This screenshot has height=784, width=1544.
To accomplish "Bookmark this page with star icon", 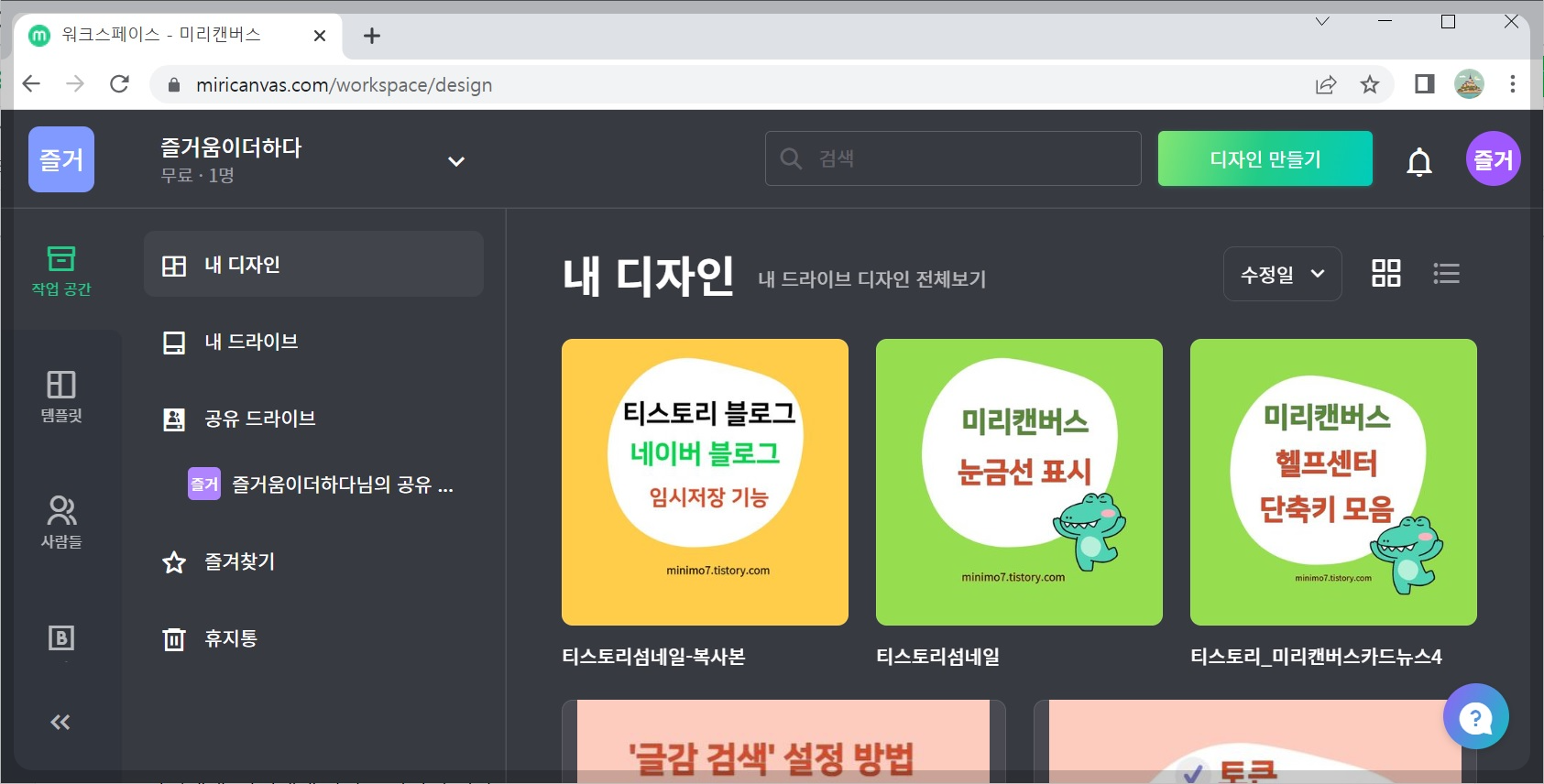I will [x=1370, y=85].
